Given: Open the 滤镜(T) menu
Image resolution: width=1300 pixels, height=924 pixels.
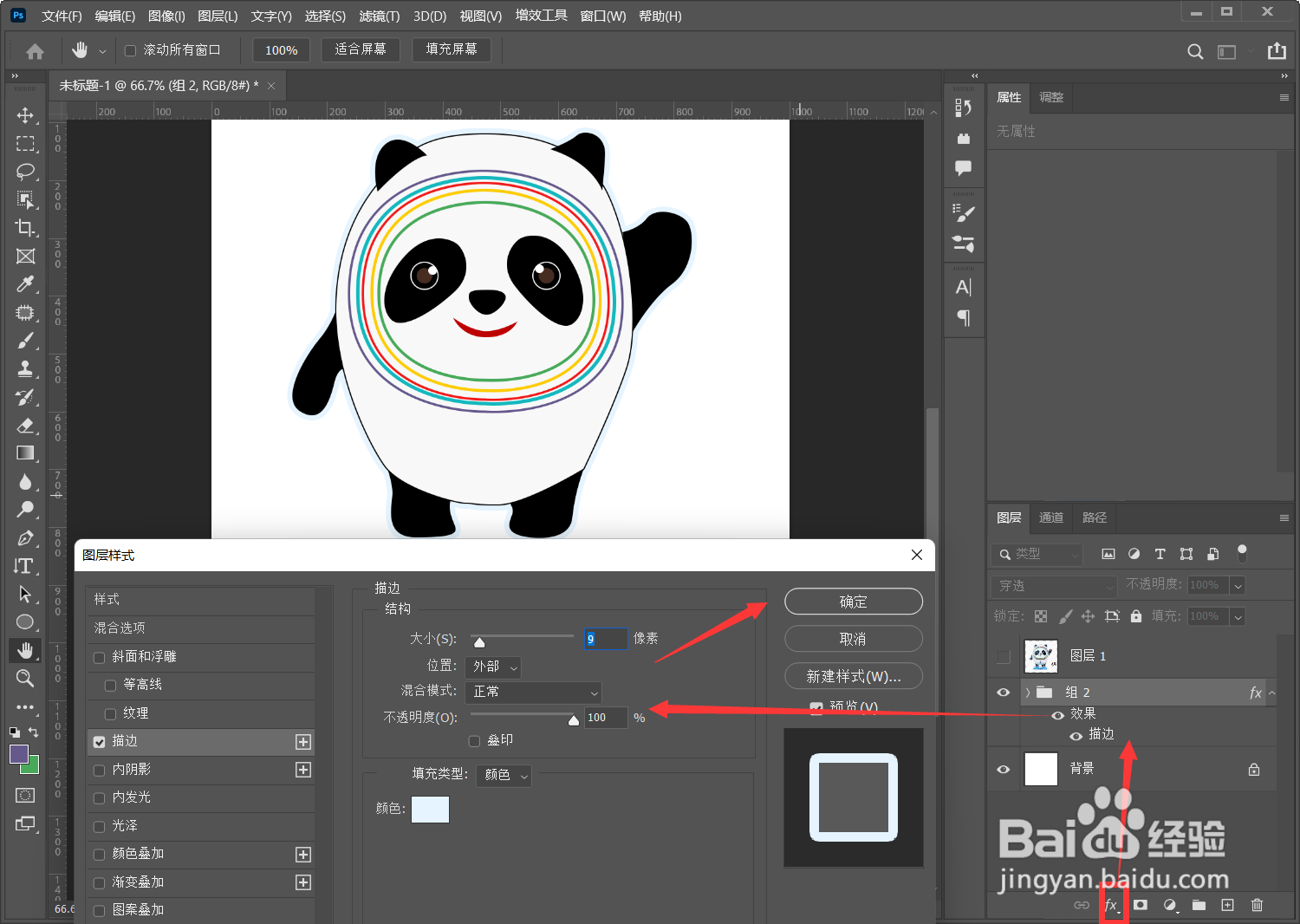Looking at the screenshot, I should tap(380, 16).
